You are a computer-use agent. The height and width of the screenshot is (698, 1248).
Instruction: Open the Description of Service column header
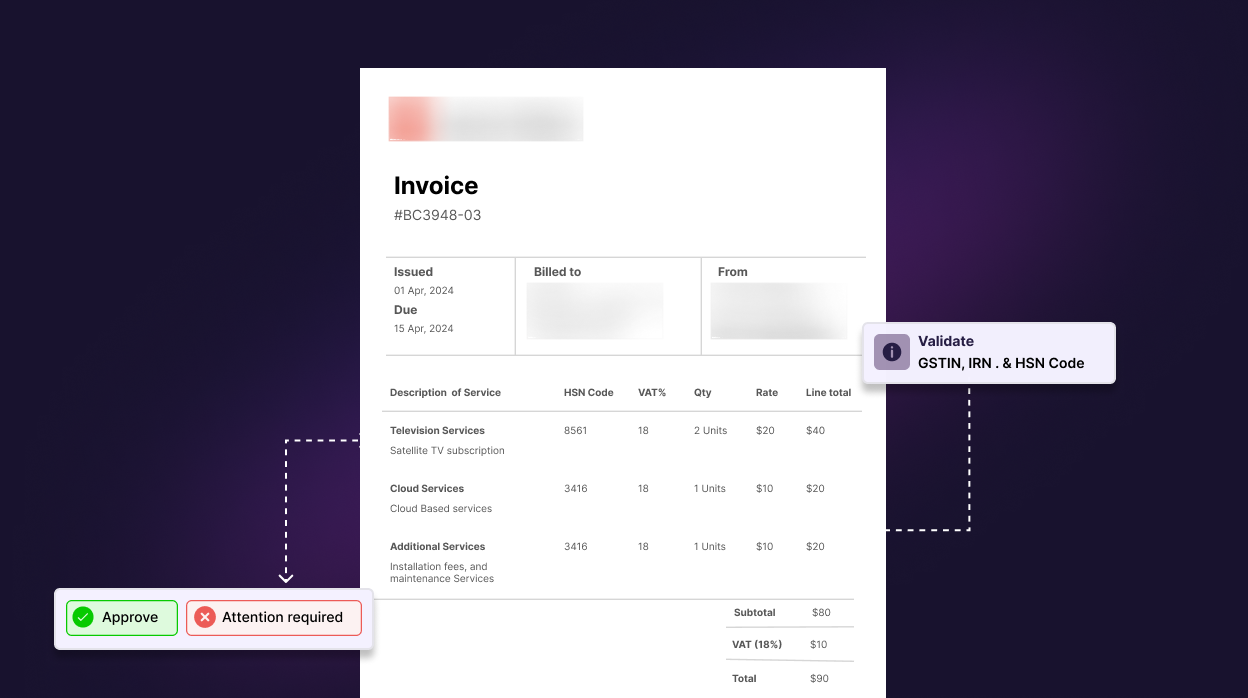tap(445, 392)
